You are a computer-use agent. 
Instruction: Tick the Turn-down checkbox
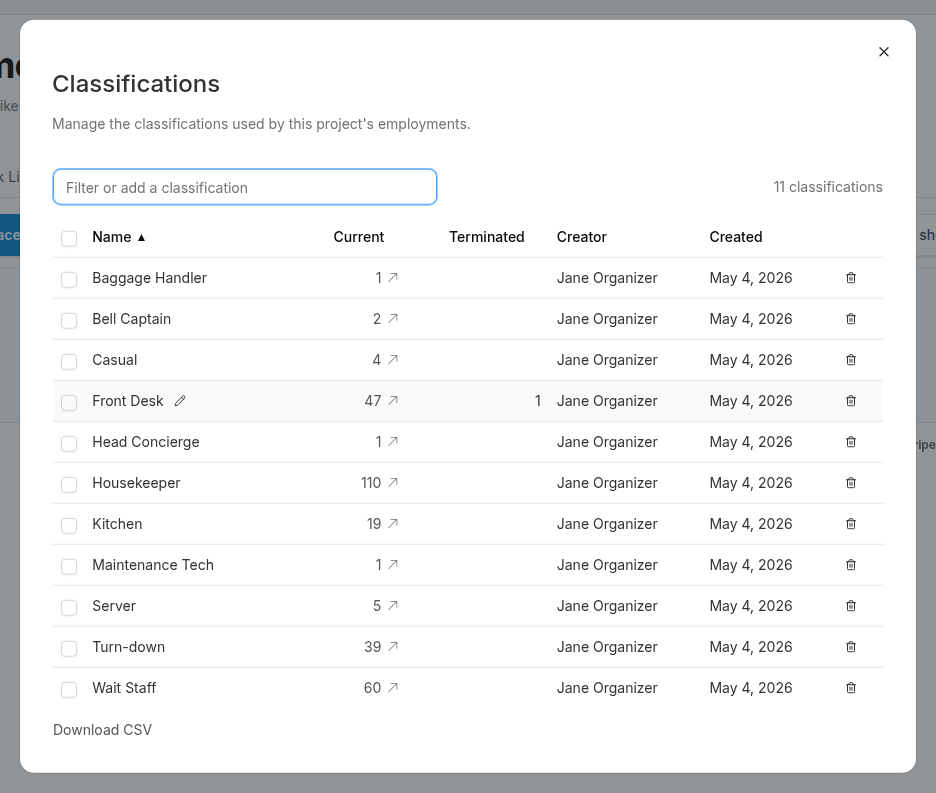69,648
